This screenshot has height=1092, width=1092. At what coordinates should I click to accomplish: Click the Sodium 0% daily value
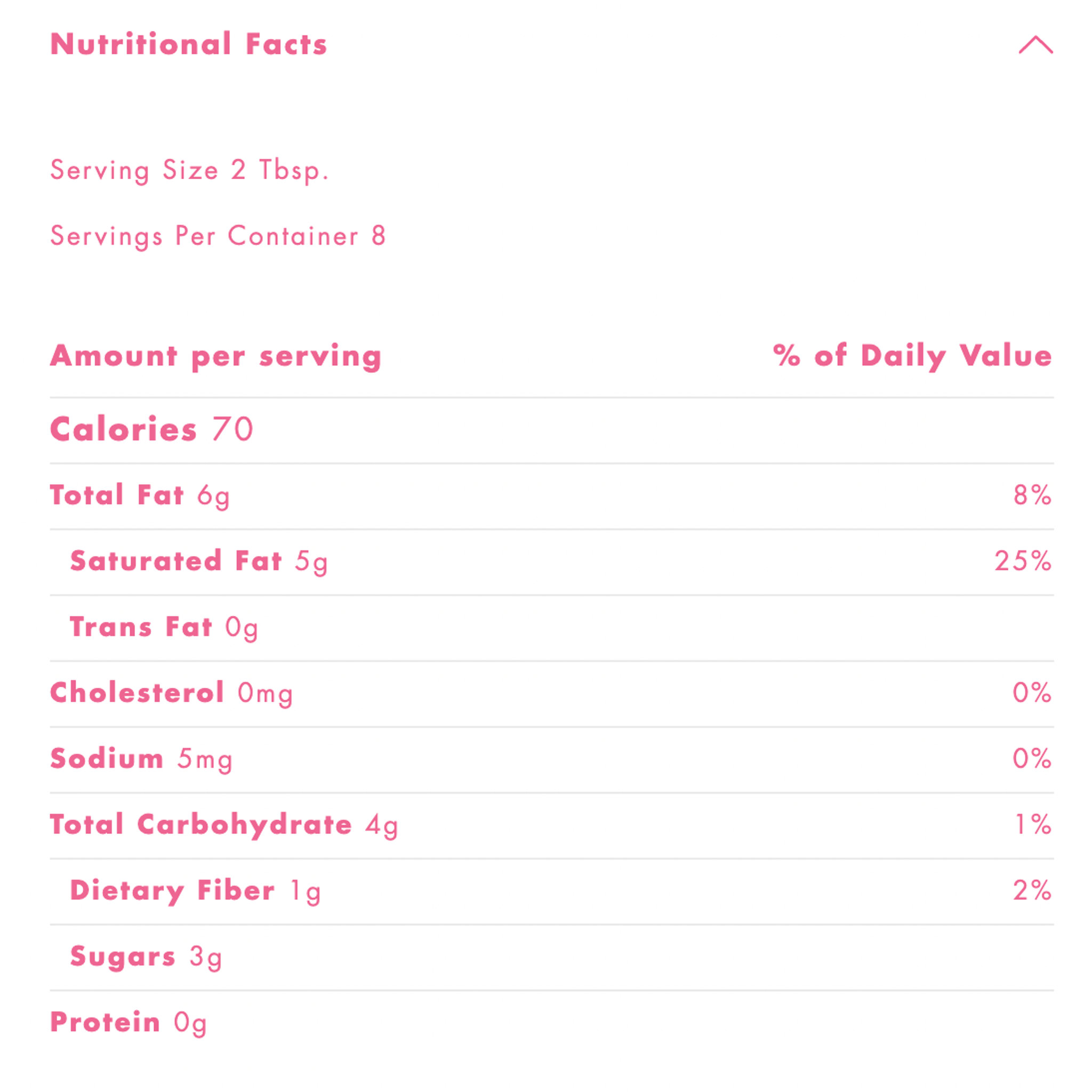click(1032, 759)
